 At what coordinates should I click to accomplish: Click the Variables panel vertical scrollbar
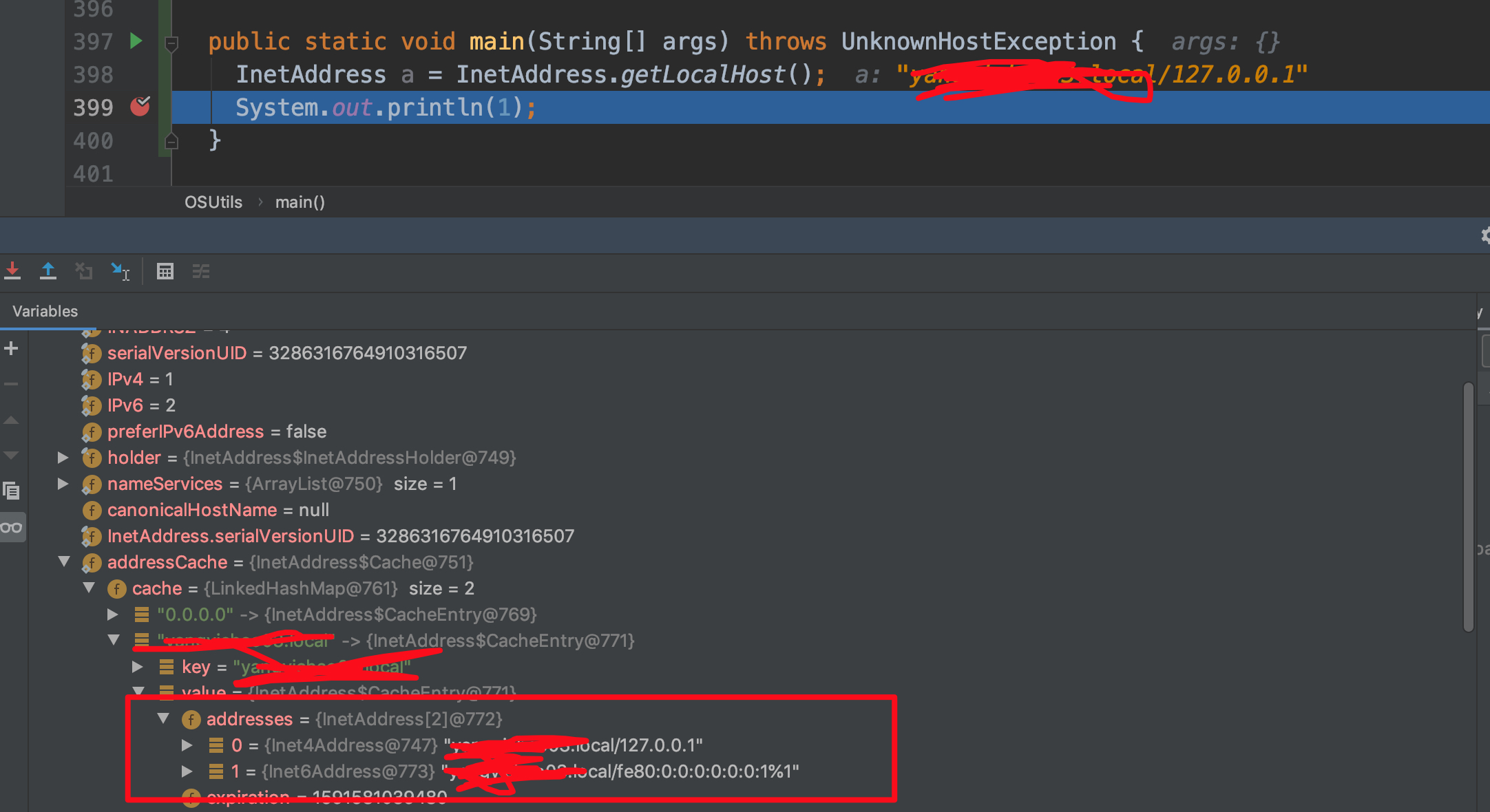click(x=1468, y=507)
